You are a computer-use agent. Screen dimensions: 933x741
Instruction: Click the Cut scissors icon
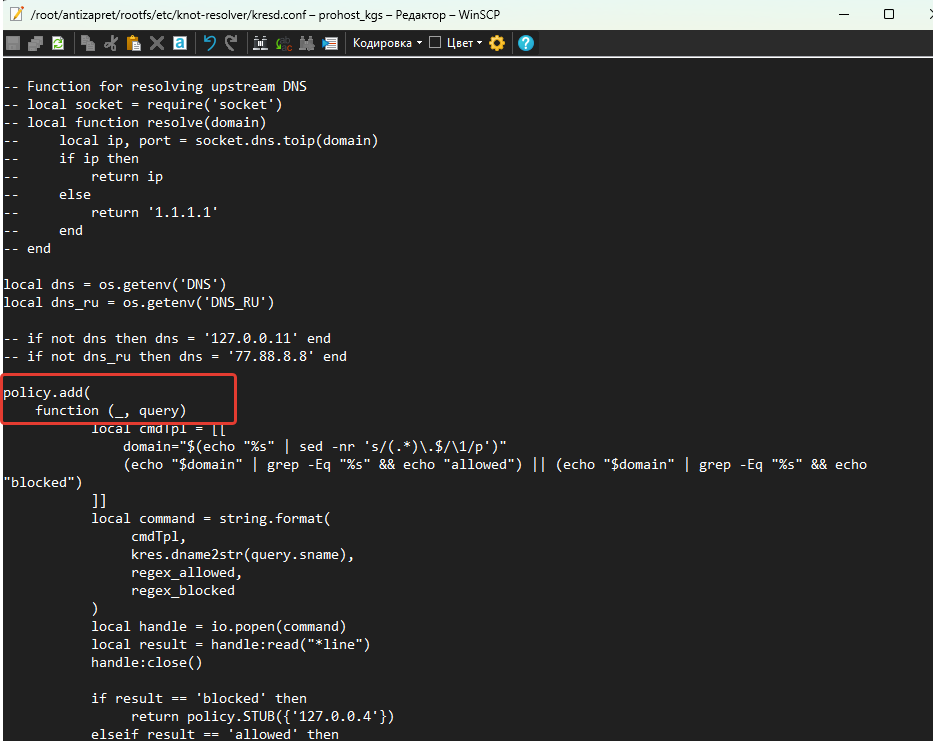click(111, 43)
